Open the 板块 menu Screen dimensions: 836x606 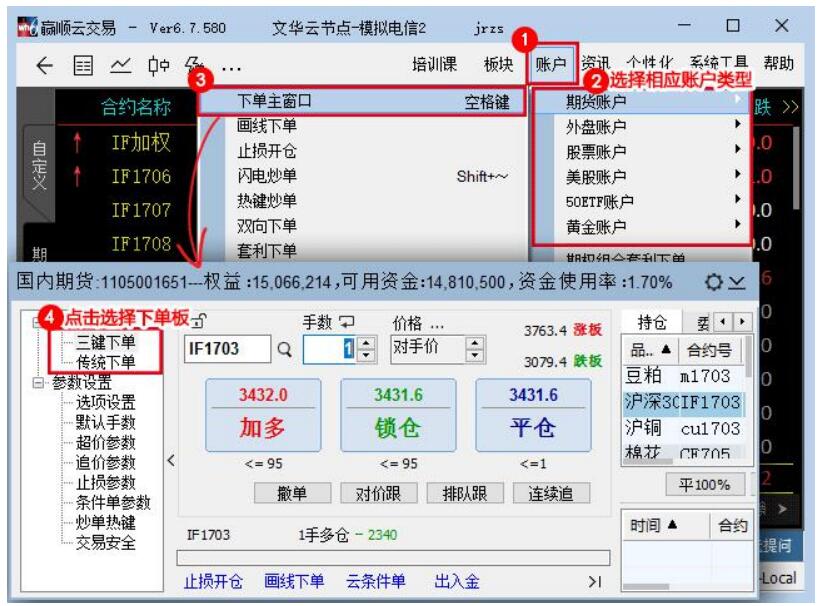click(498, 64)
